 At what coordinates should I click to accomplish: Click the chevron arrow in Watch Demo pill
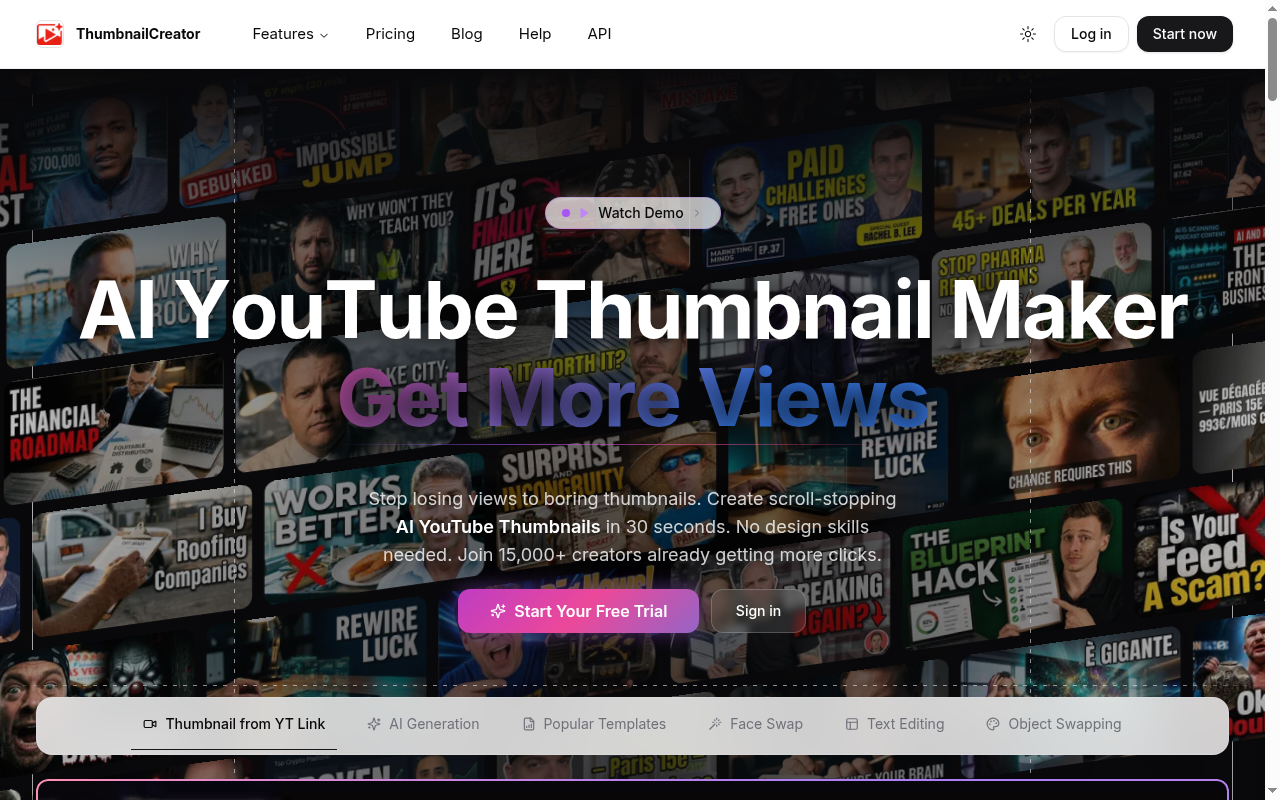(x=697, y=213)
